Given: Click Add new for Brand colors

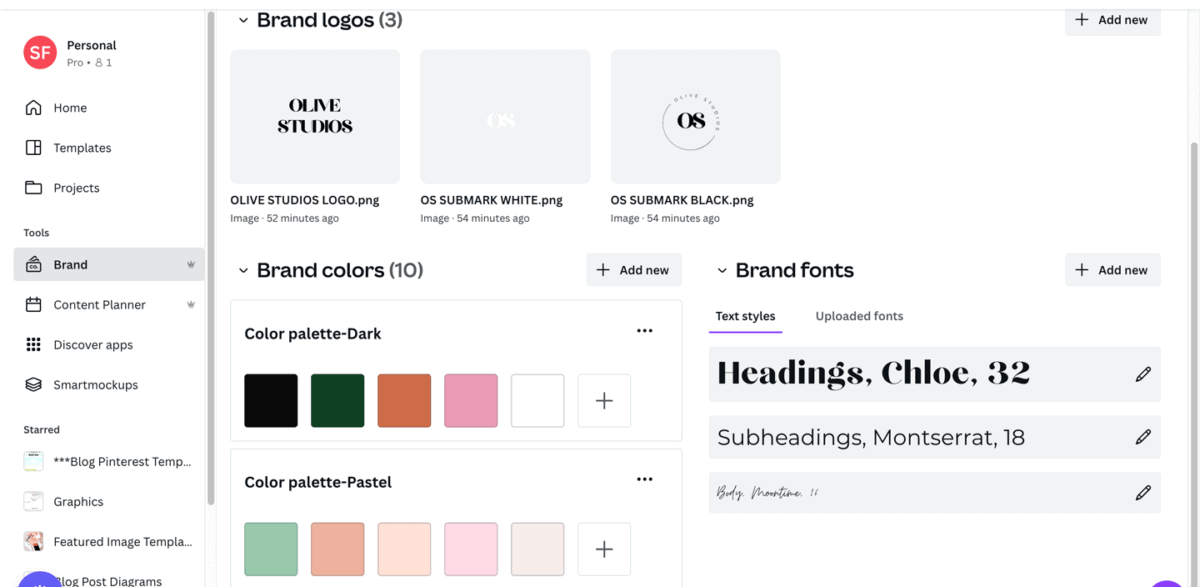Looking at the screenshot, I should 633,270.
